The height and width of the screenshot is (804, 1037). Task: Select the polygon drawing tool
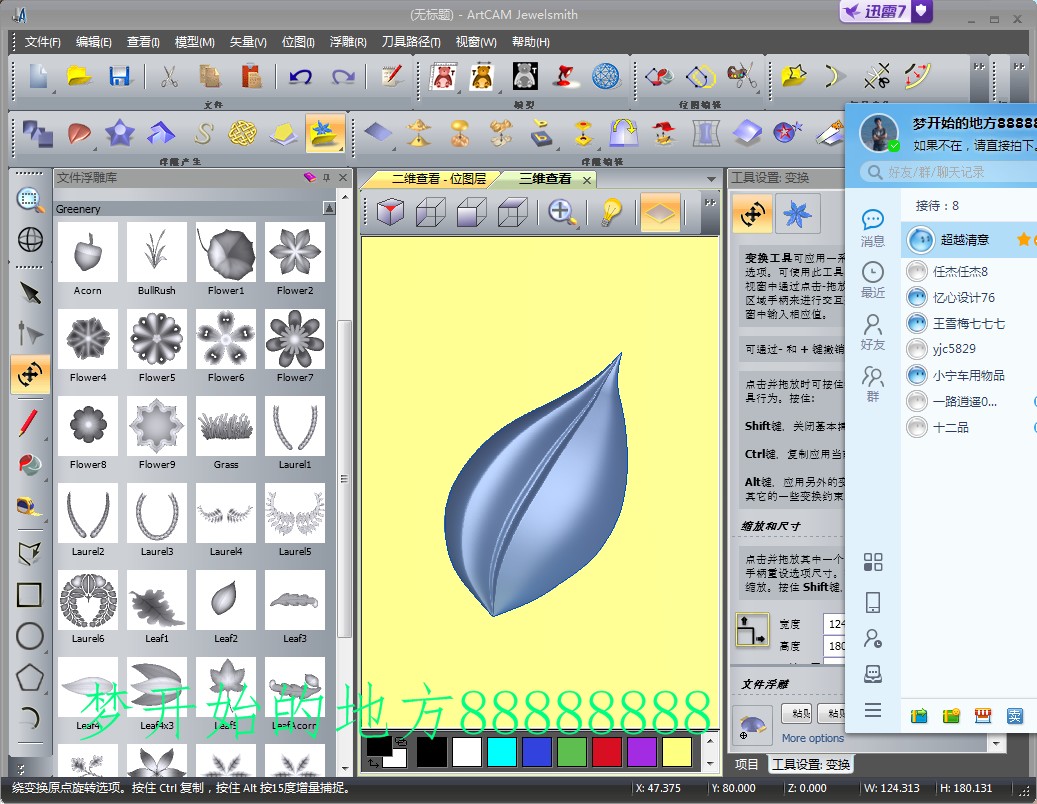tap(29, 677)
